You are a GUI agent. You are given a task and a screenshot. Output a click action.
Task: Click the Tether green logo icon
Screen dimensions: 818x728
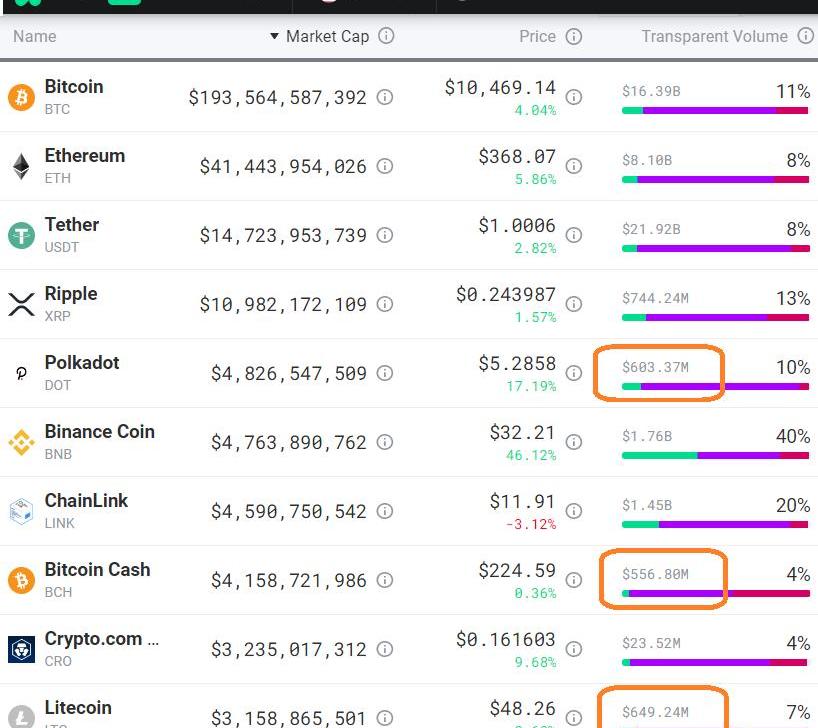pyautogui.click(x=21, y=235)
